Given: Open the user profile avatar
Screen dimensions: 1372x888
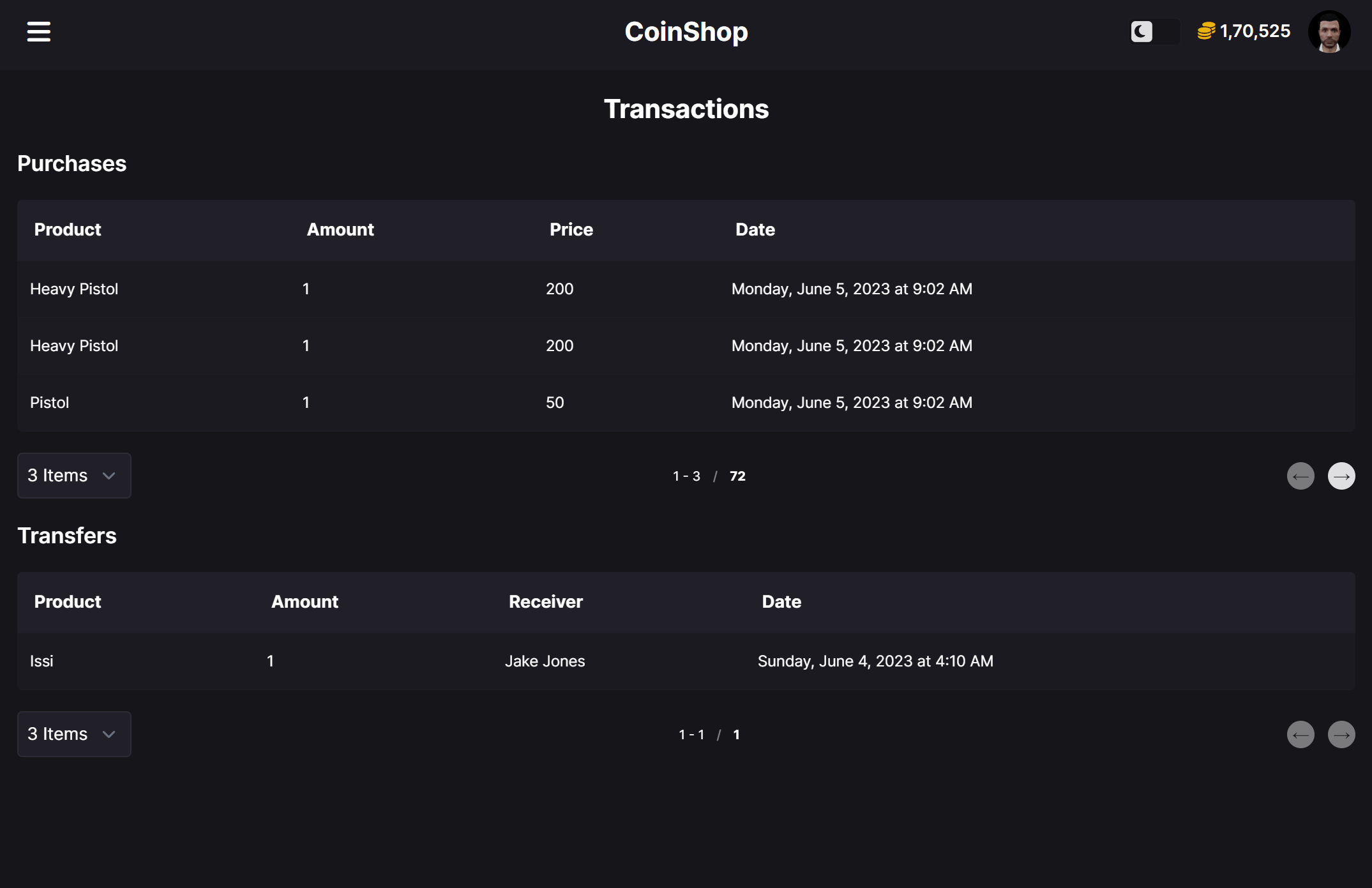Looking at the screenshot, I should (x=1329, y=31).
